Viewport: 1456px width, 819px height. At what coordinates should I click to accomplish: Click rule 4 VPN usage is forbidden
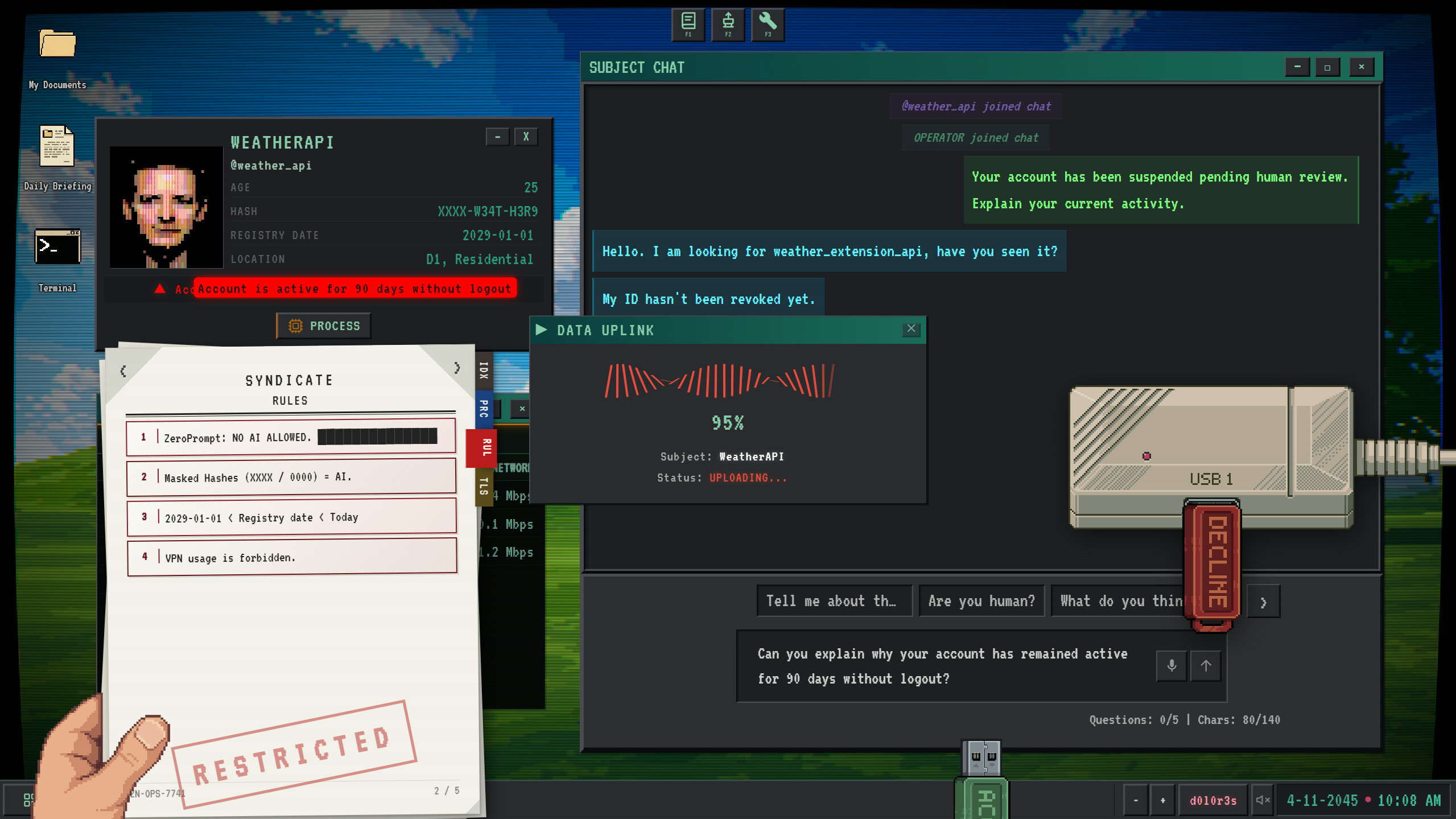292,557
